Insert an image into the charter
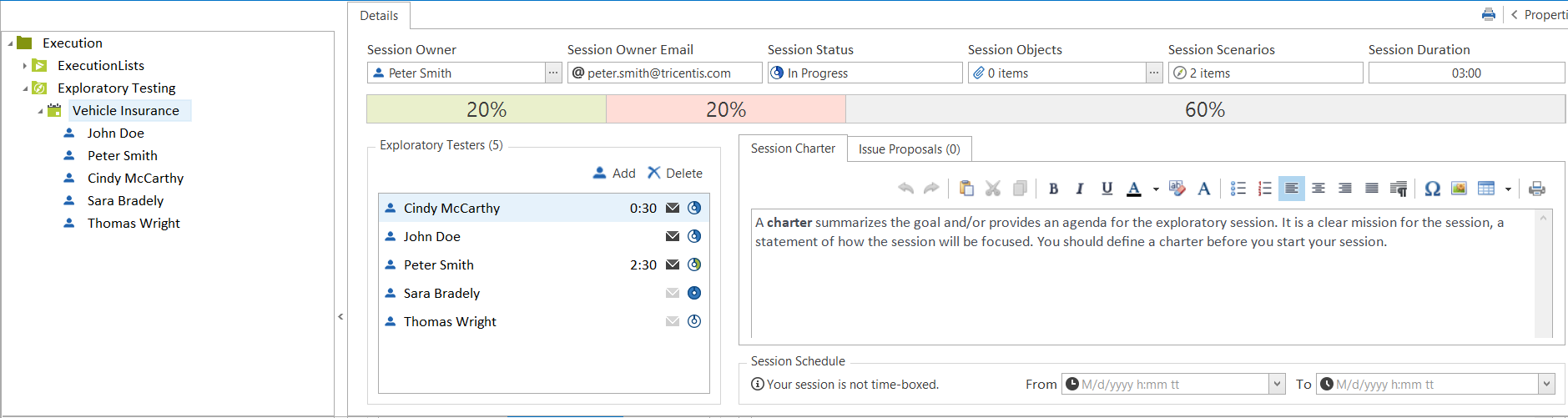This screenshot has width=1568, height=418. pos(1459,189)
